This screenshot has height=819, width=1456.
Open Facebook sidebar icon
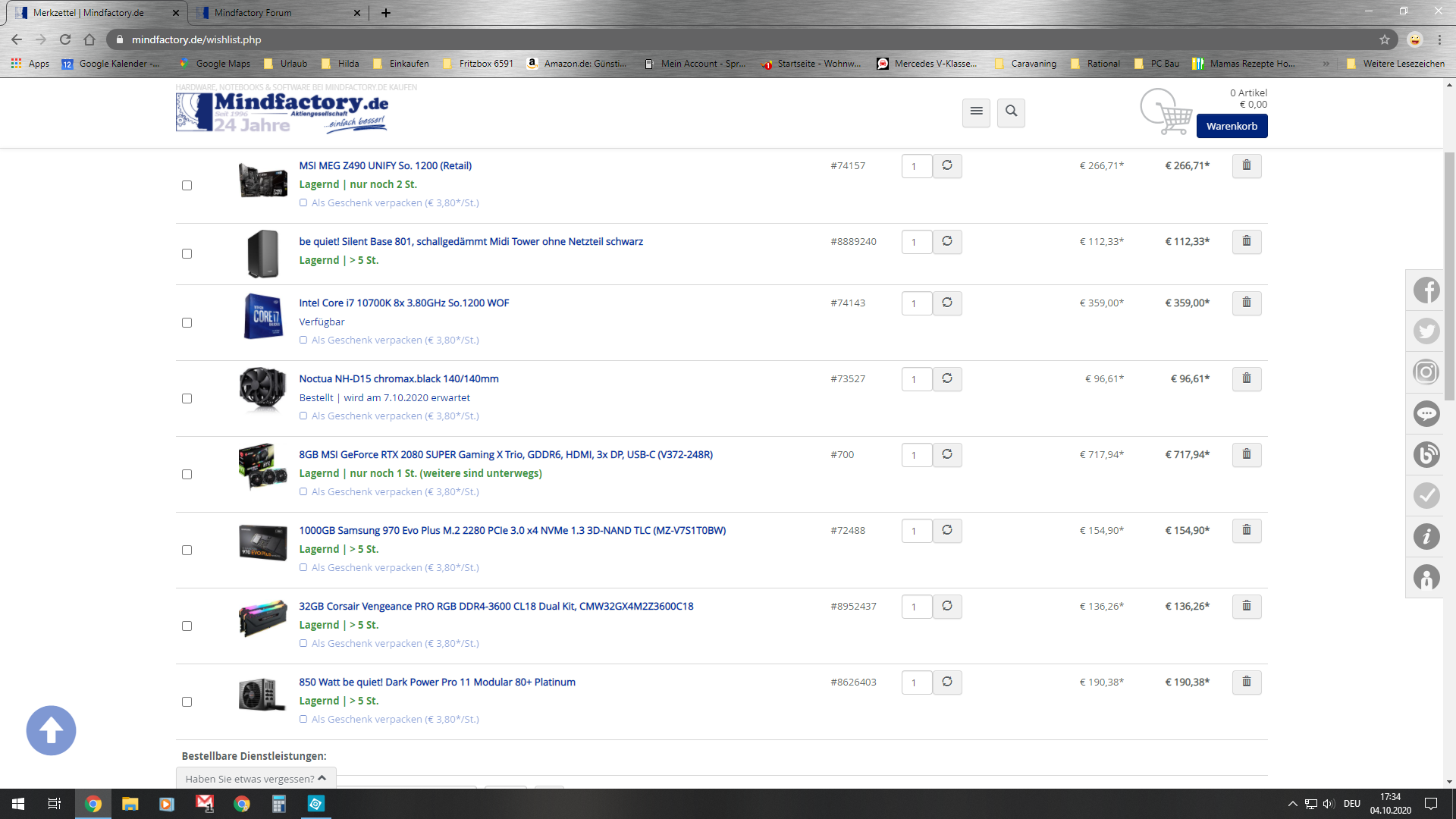click(x=1426, y=290)
